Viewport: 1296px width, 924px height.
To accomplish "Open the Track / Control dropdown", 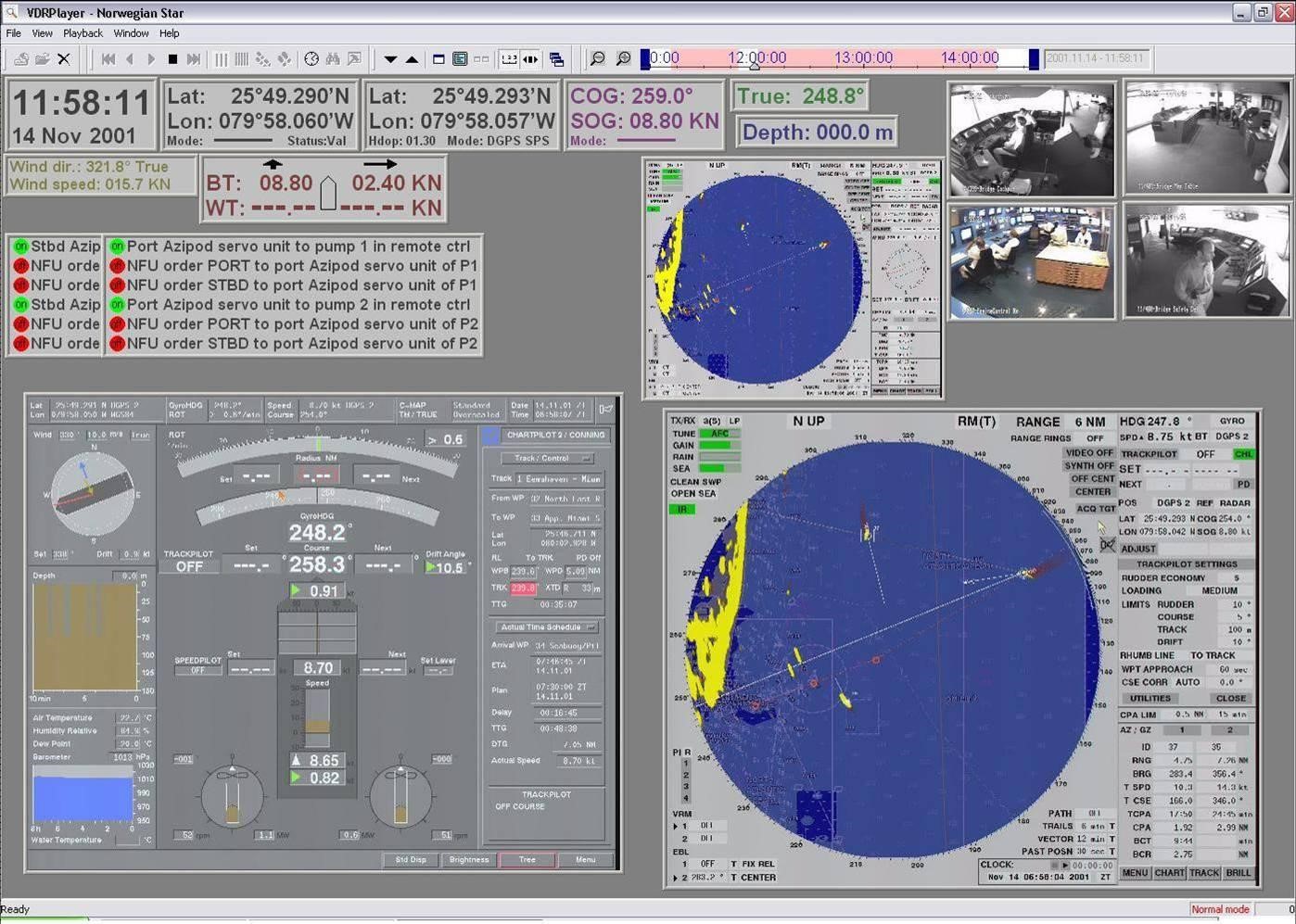I will (547, 458).
